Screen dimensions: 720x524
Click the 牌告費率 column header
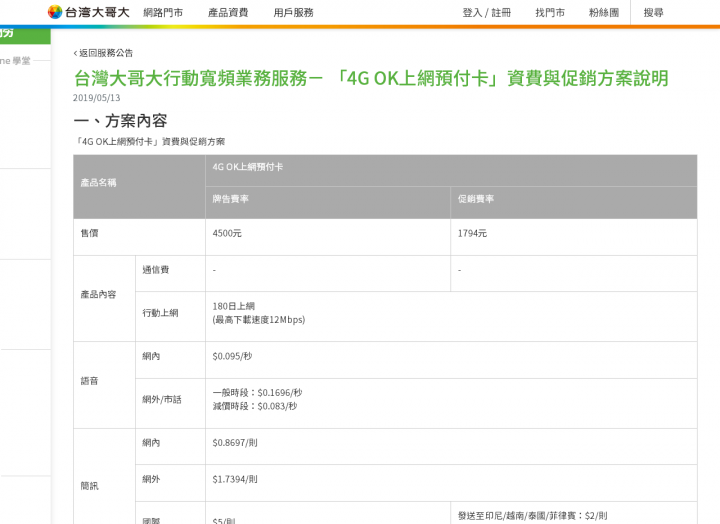click(x=328, y=203)
